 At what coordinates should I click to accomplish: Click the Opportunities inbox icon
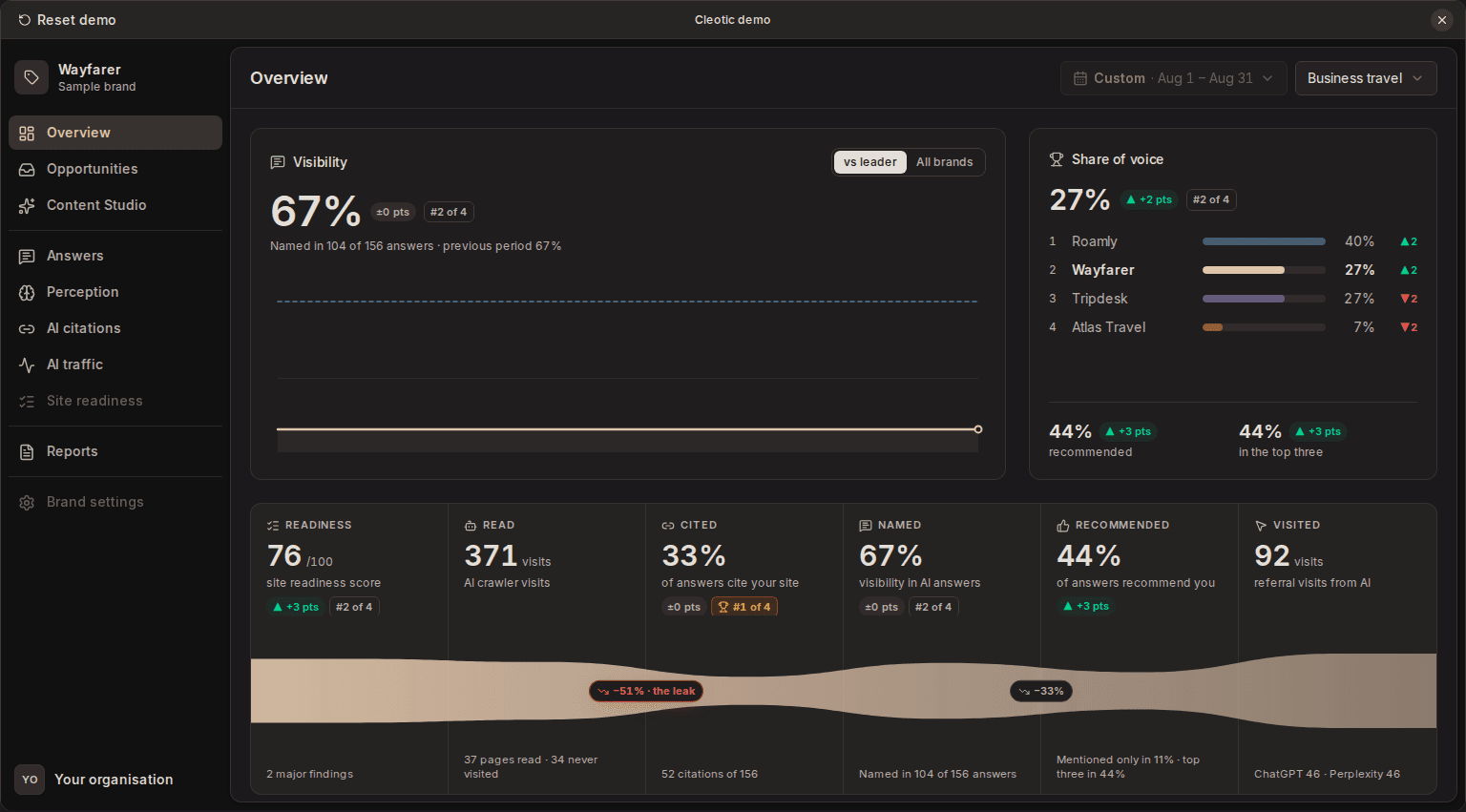(x=27, y=169)
